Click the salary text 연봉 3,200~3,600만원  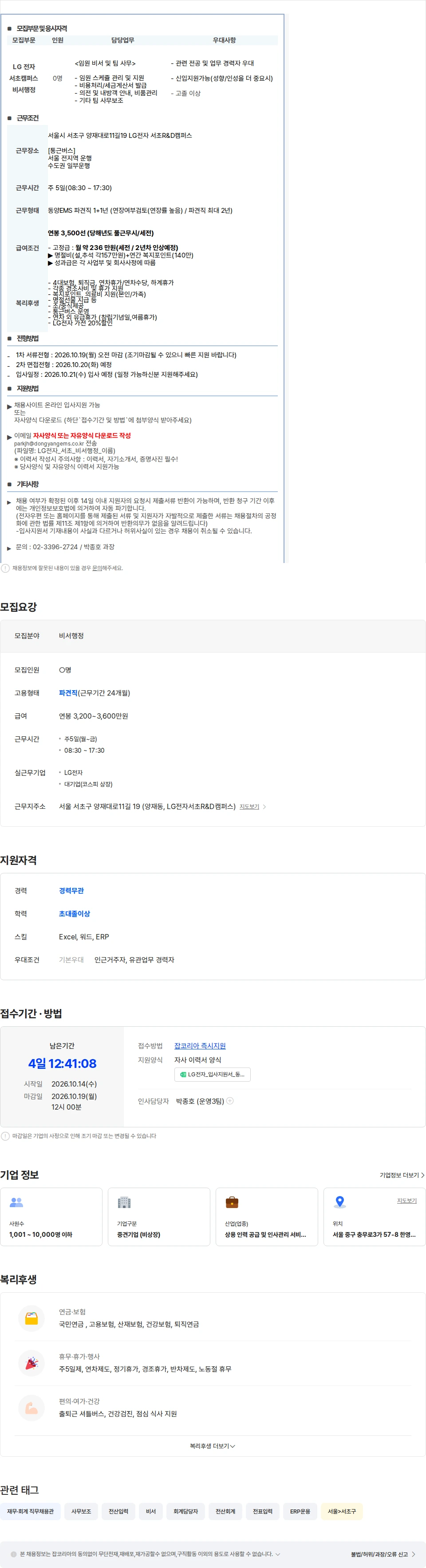click(x=93, y=716)
